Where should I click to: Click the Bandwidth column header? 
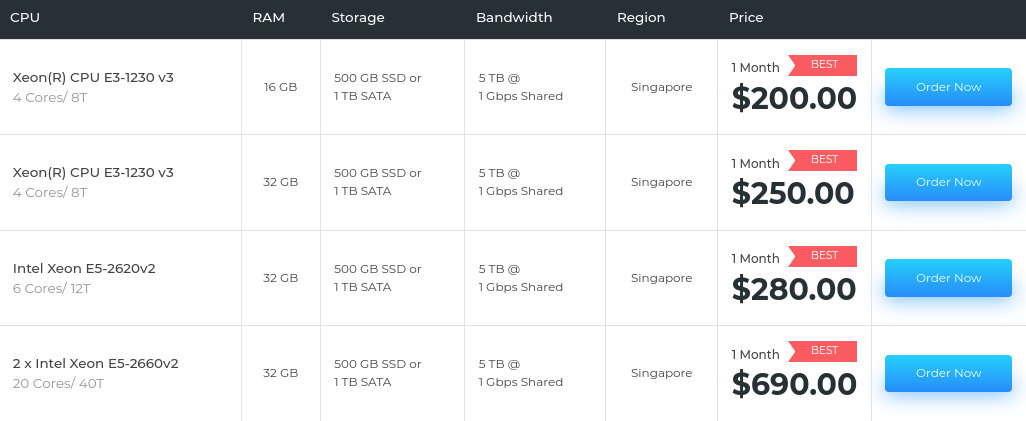pyautogui.click(x=514, y=18)
